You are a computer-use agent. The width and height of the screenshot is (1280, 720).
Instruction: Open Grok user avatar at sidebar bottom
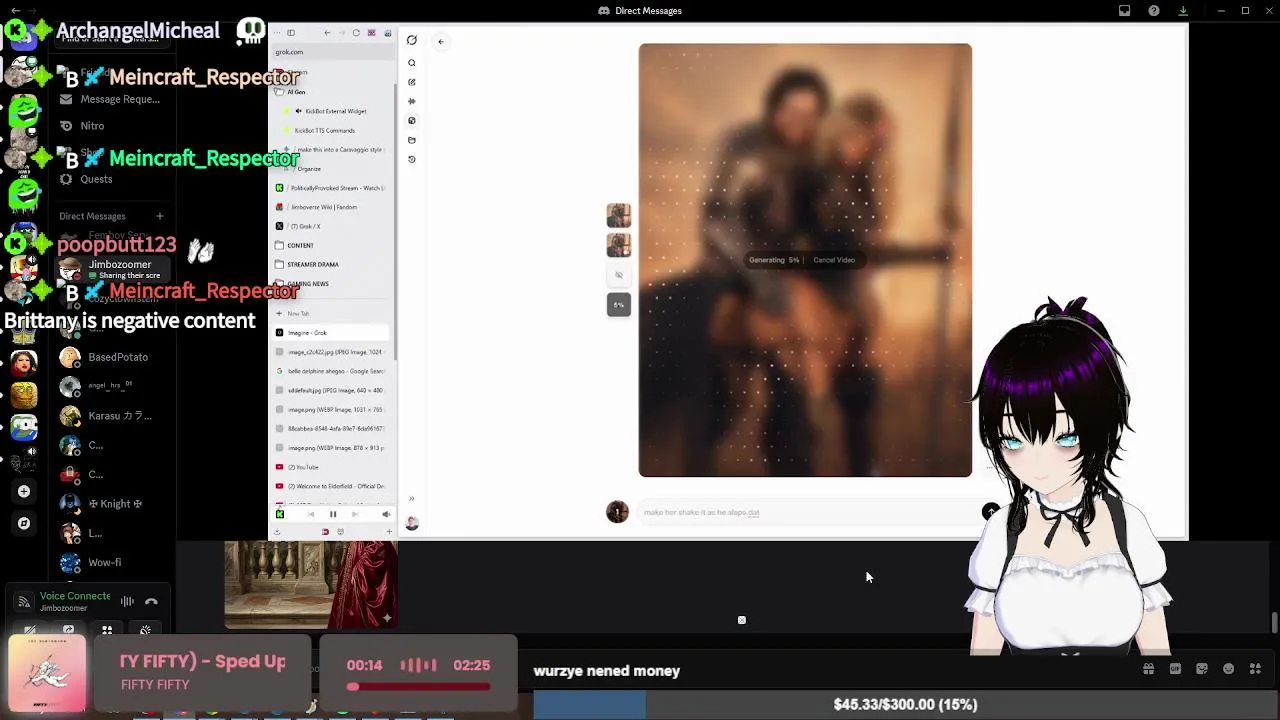click(411, 522)
